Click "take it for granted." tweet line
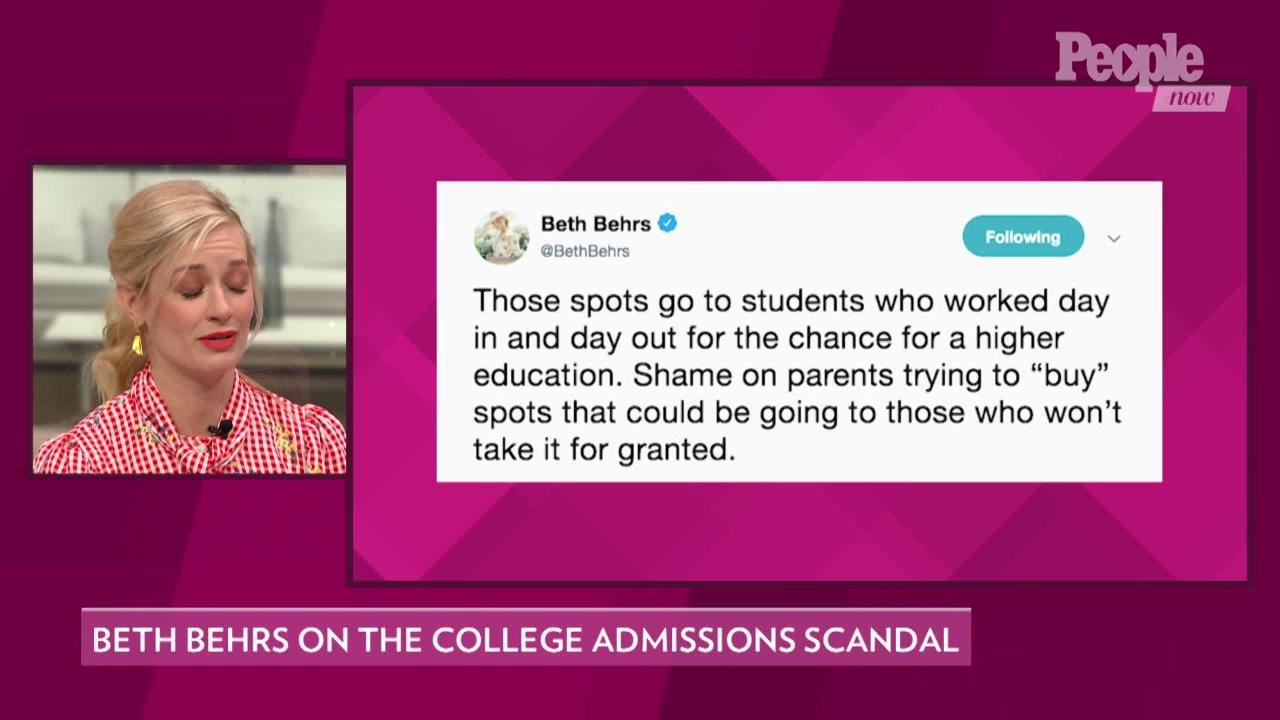Viewport: 1280px width, 720px height. coord(603,449)
